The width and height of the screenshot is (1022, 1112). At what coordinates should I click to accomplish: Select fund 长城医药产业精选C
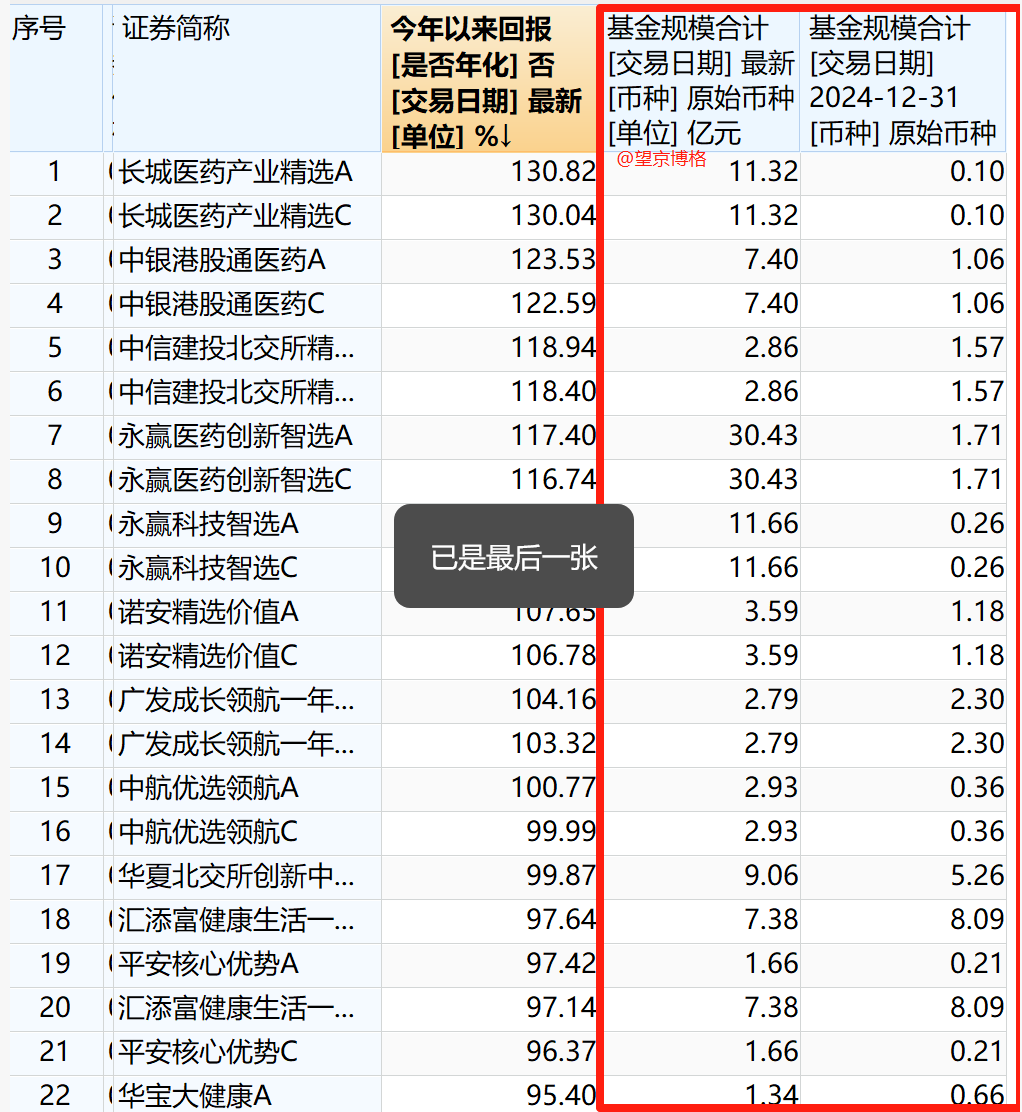235,216
